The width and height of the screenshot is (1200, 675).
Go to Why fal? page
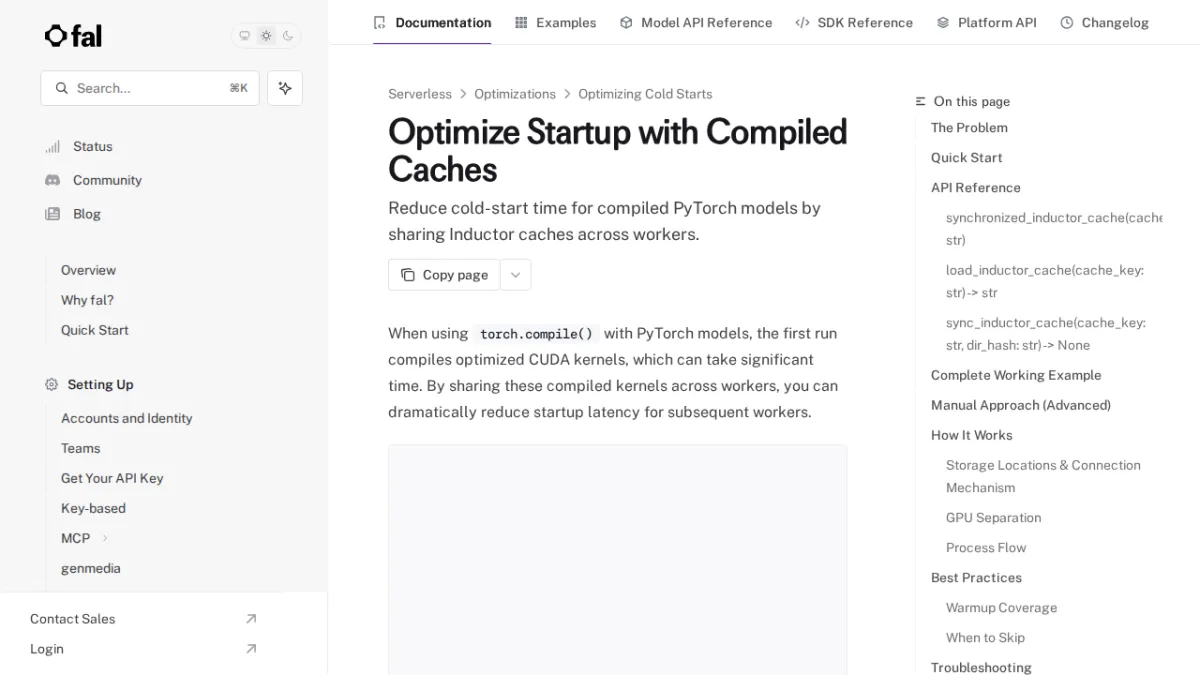coord(87,300)
